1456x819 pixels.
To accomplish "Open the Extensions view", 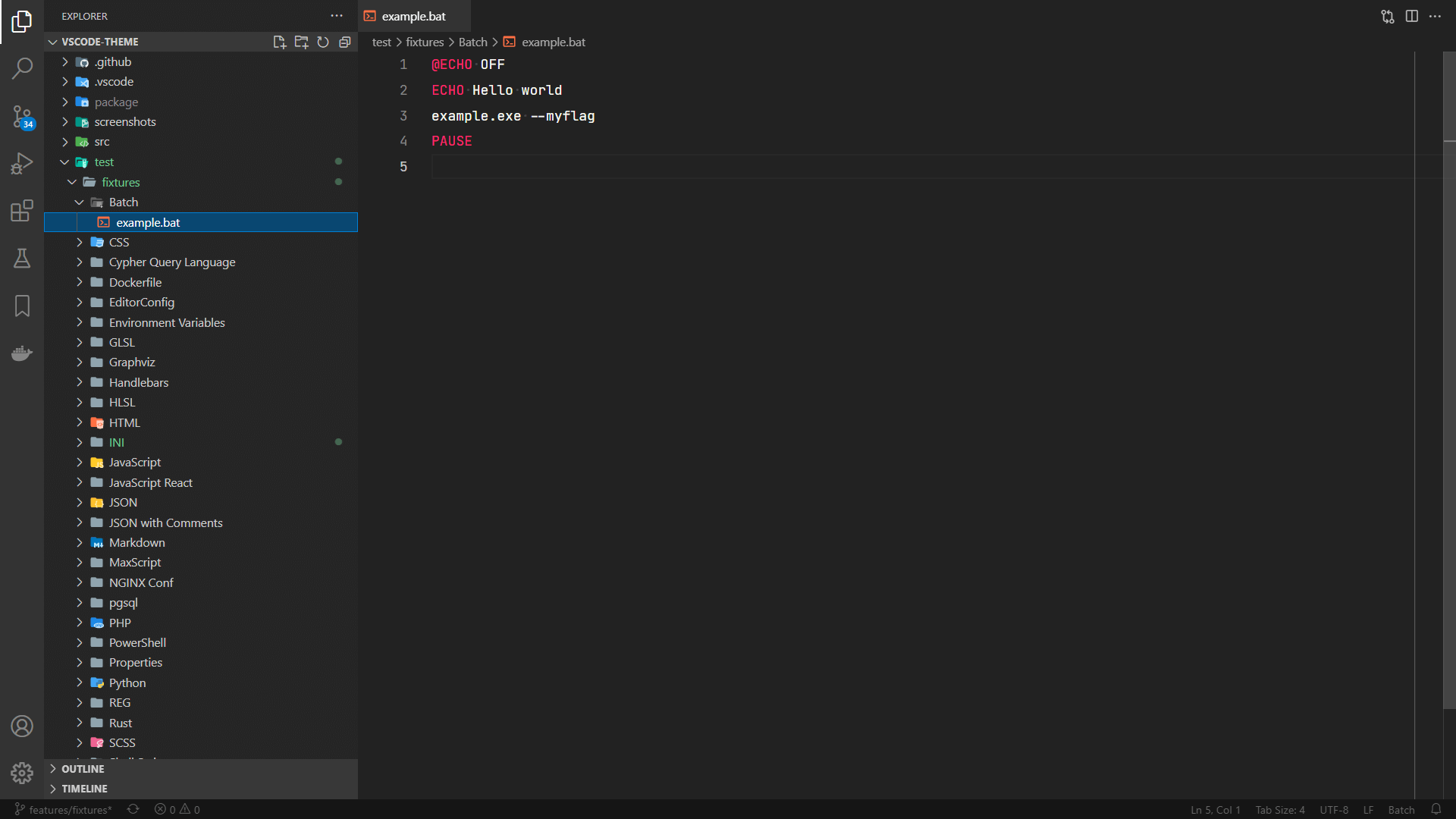I will click(22, 211).
